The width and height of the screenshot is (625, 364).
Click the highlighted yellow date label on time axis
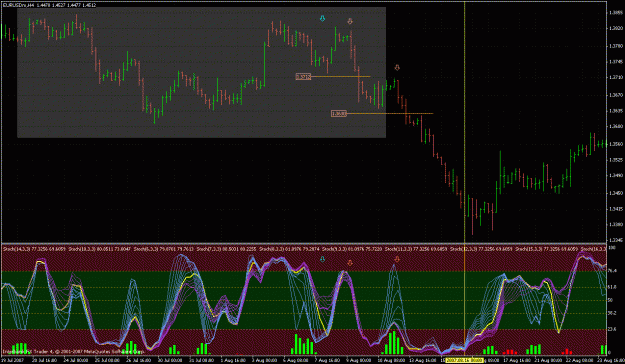(x=464, y=360)
